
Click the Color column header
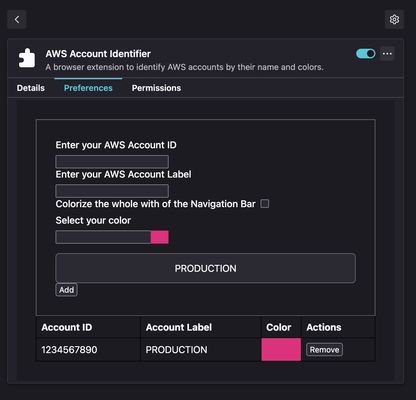[279, 327]
